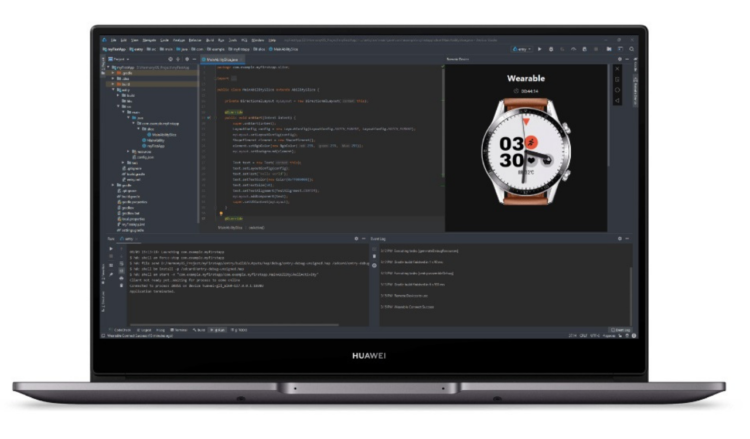Viewport: 750px width, 439px height.
Task: Open the Refactor menu
Action: click(x=195, y=40)
